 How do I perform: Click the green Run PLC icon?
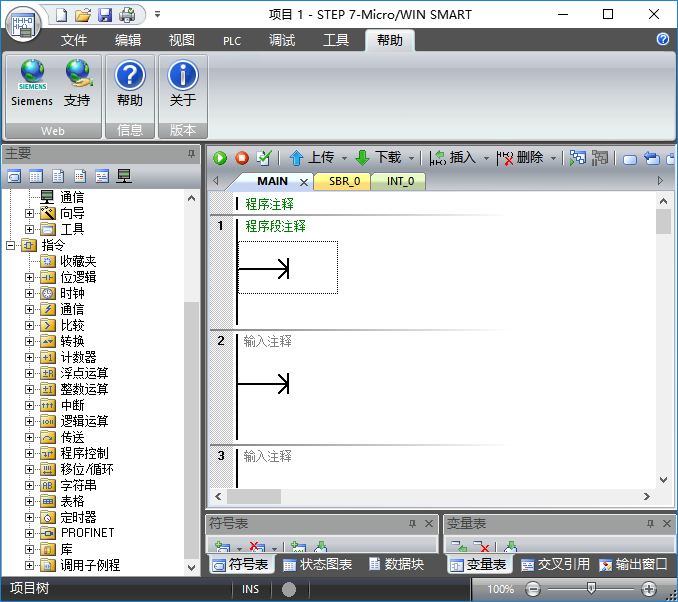coord(220,158)
